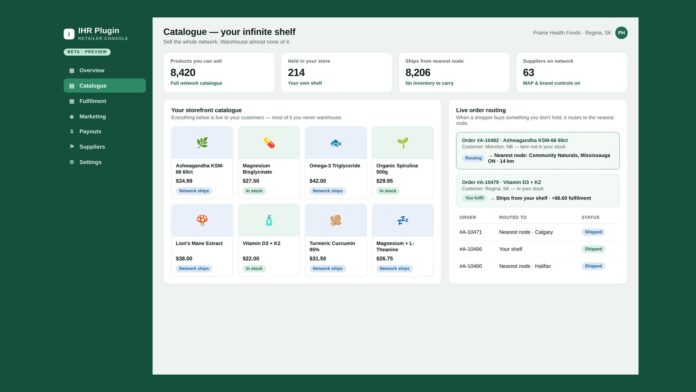The image size is (696, 392).
Task: Click the Fulfilment sidebar icon
Action: (x=71, y=101)
